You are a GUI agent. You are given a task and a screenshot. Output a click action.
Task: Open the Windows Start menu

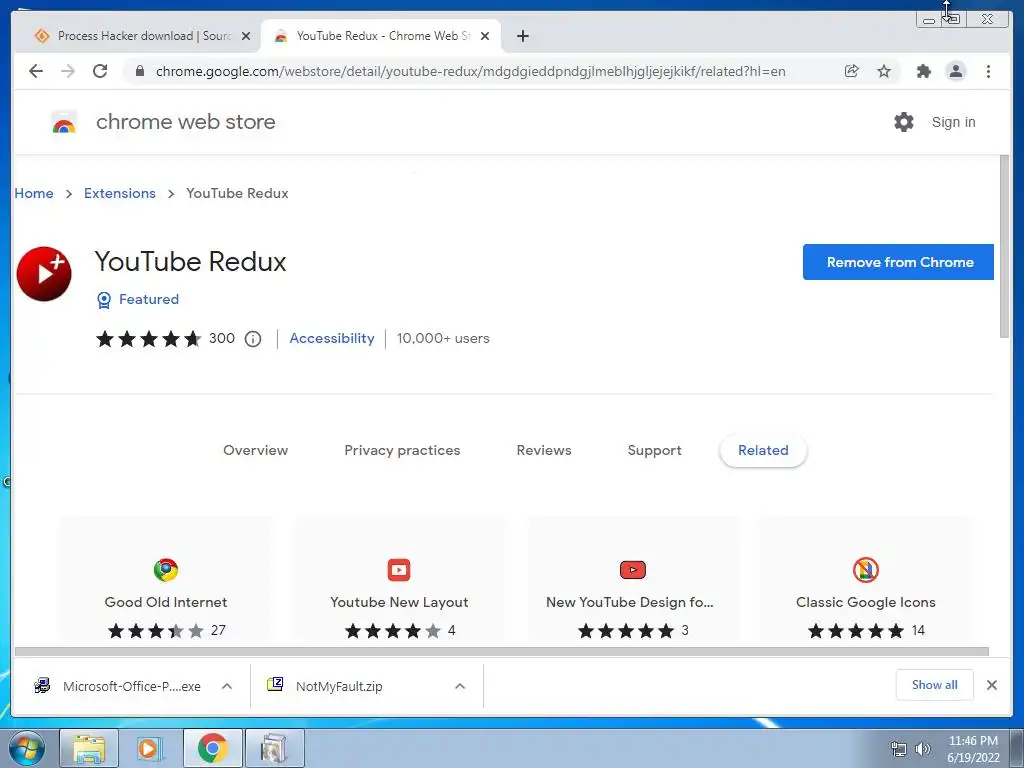coord(27,748)
